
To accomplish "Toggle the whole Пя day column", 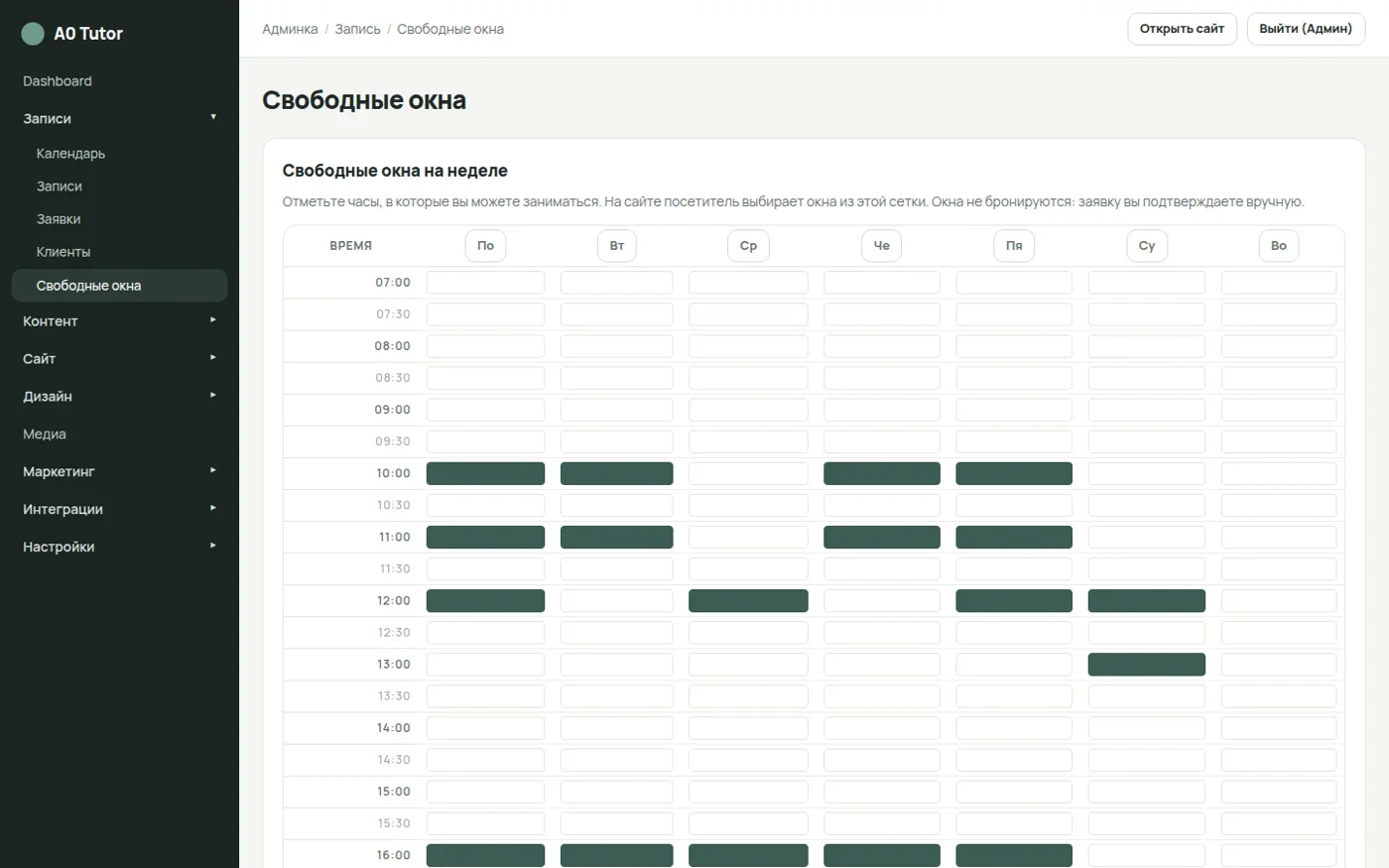I will [x=1014, y=246].
